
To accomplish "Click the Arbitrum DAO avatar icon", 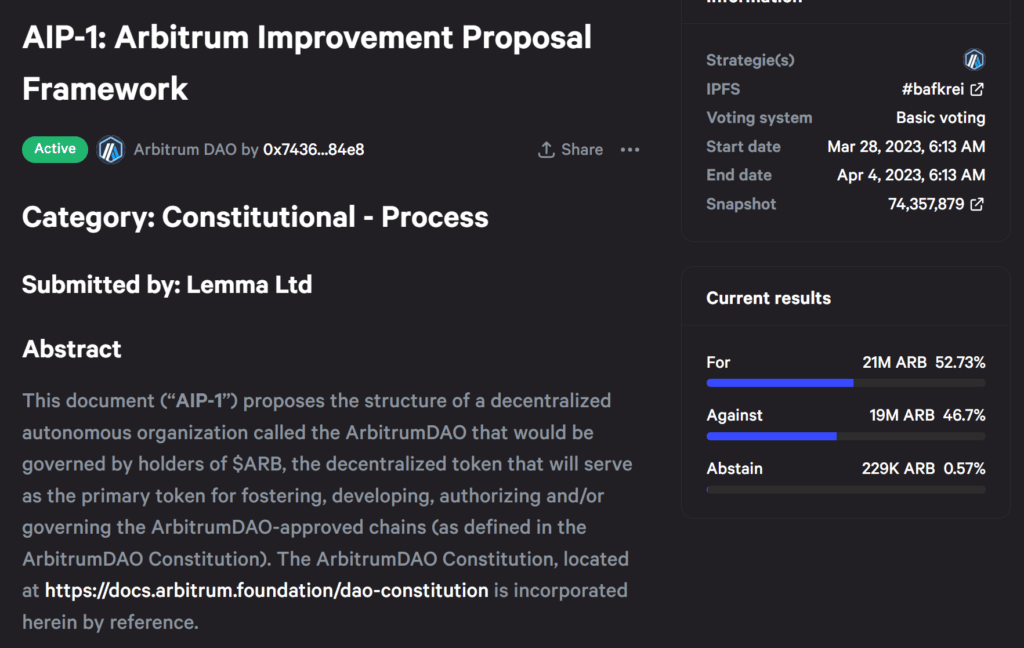I will (110, 150).
